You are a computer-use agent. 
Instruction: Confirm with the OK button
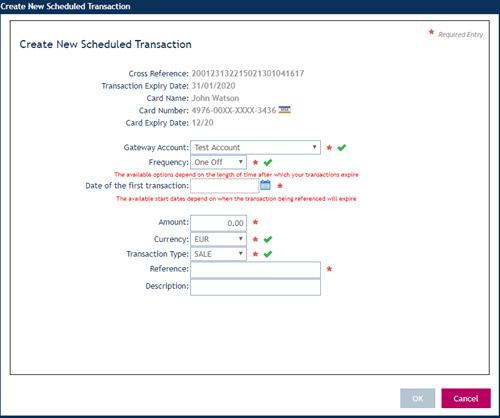(x=417, y=398)
